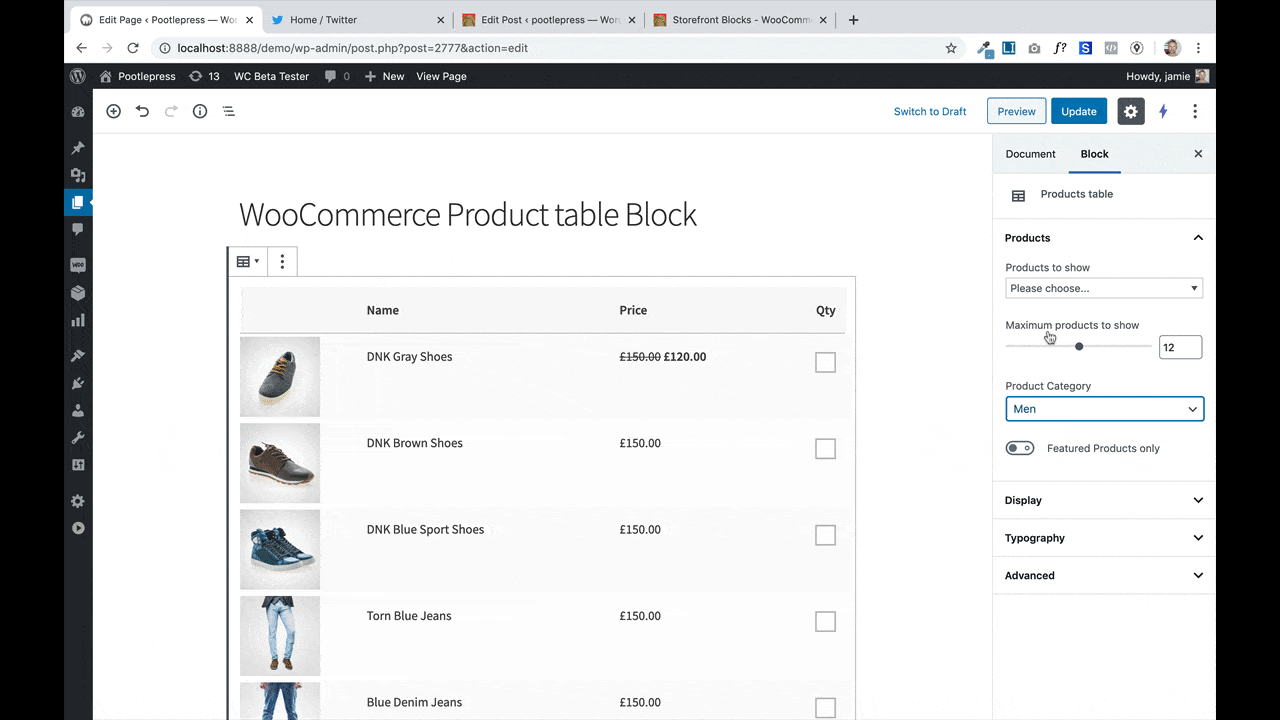The image size is (1280, 720).
Task: Open Product Category dropdown showing Men
Action: point(1104,409)
